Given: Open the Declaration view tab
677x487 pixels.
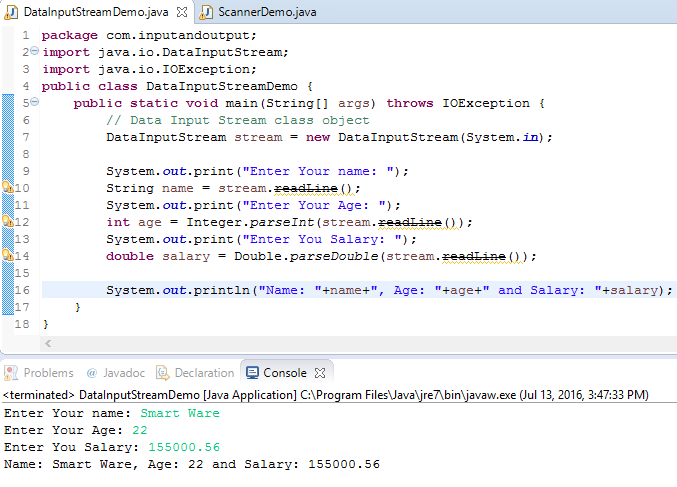Looking at the screenshot, I should pos(195,373).
